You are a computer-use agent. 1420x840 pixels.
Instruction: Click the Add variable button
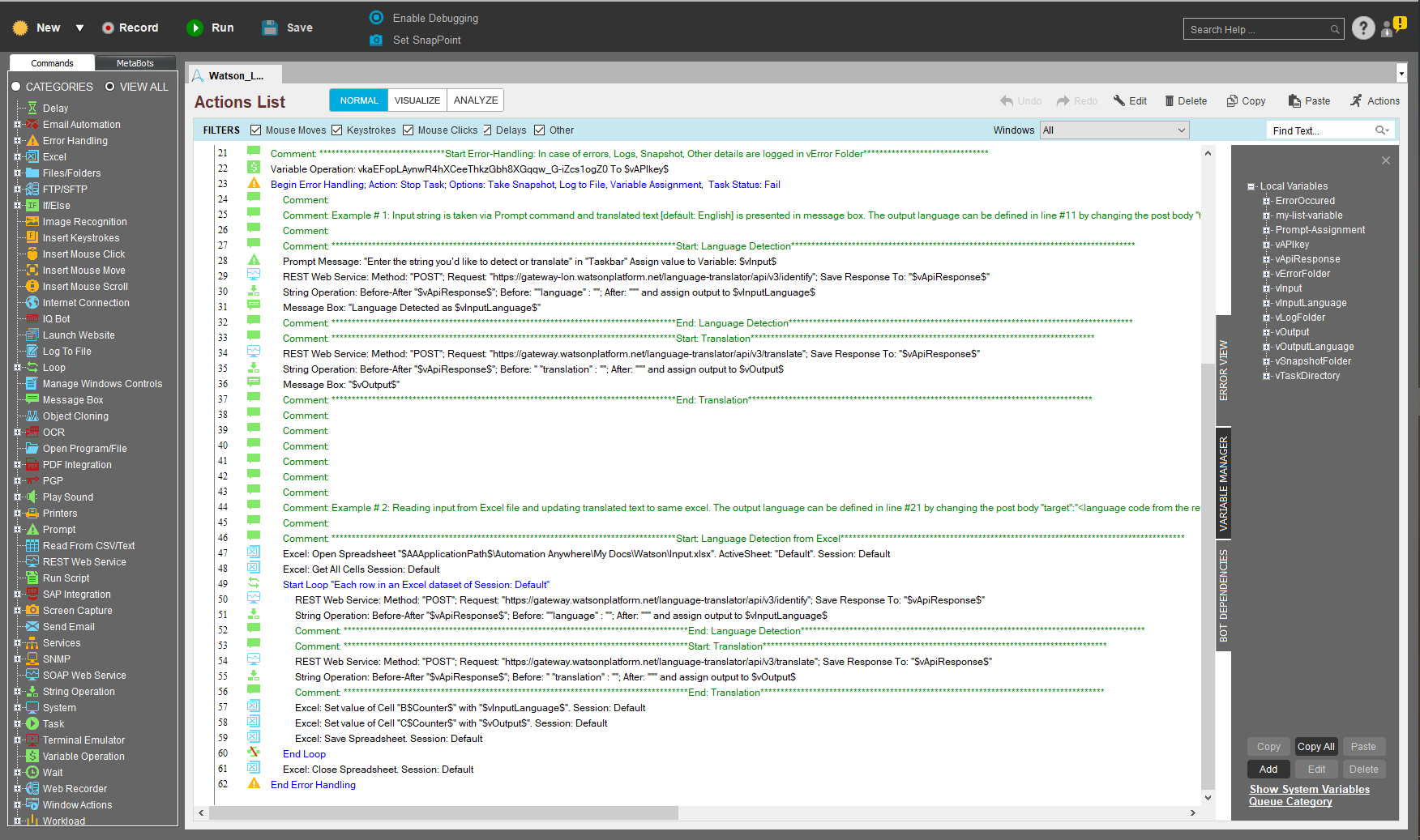tap(1268, 770)
